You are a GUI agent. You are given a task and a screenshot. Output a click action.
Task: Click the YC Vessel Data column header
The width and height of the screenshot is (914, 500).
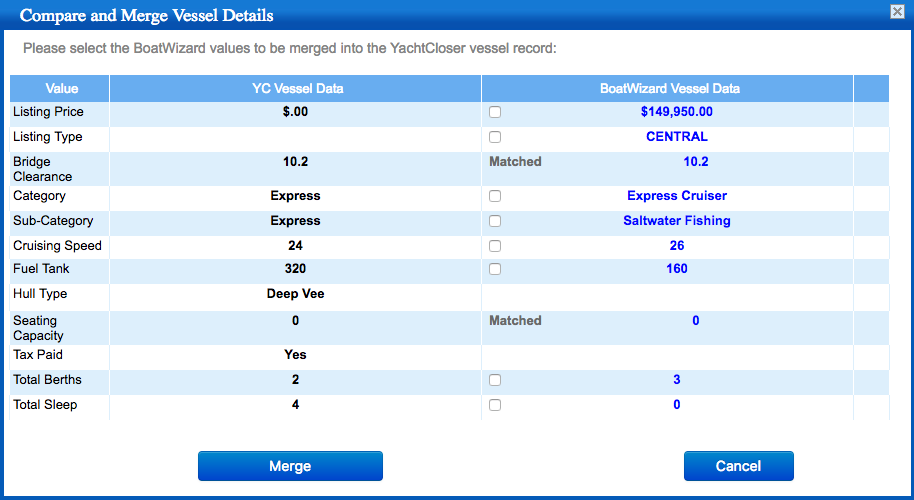[x=296, y=89]
